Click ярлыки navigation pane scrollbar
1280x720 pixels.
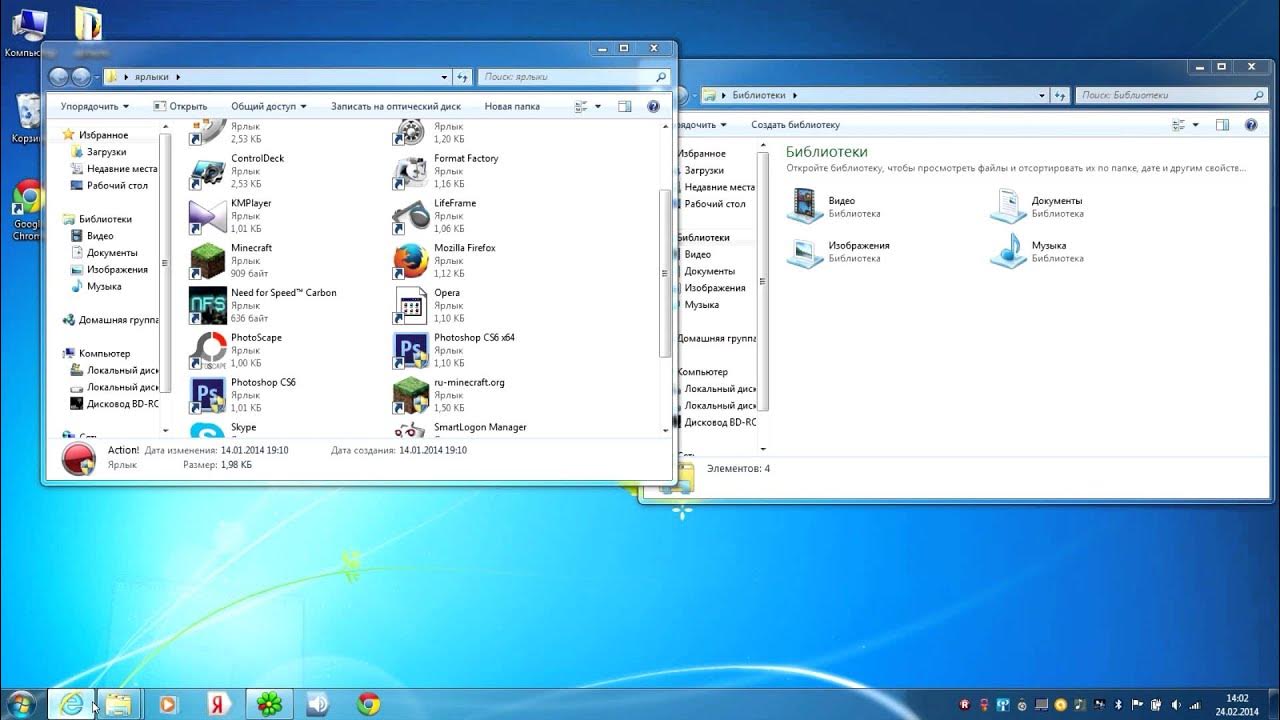pyautogui.click(x=165, y=263)
